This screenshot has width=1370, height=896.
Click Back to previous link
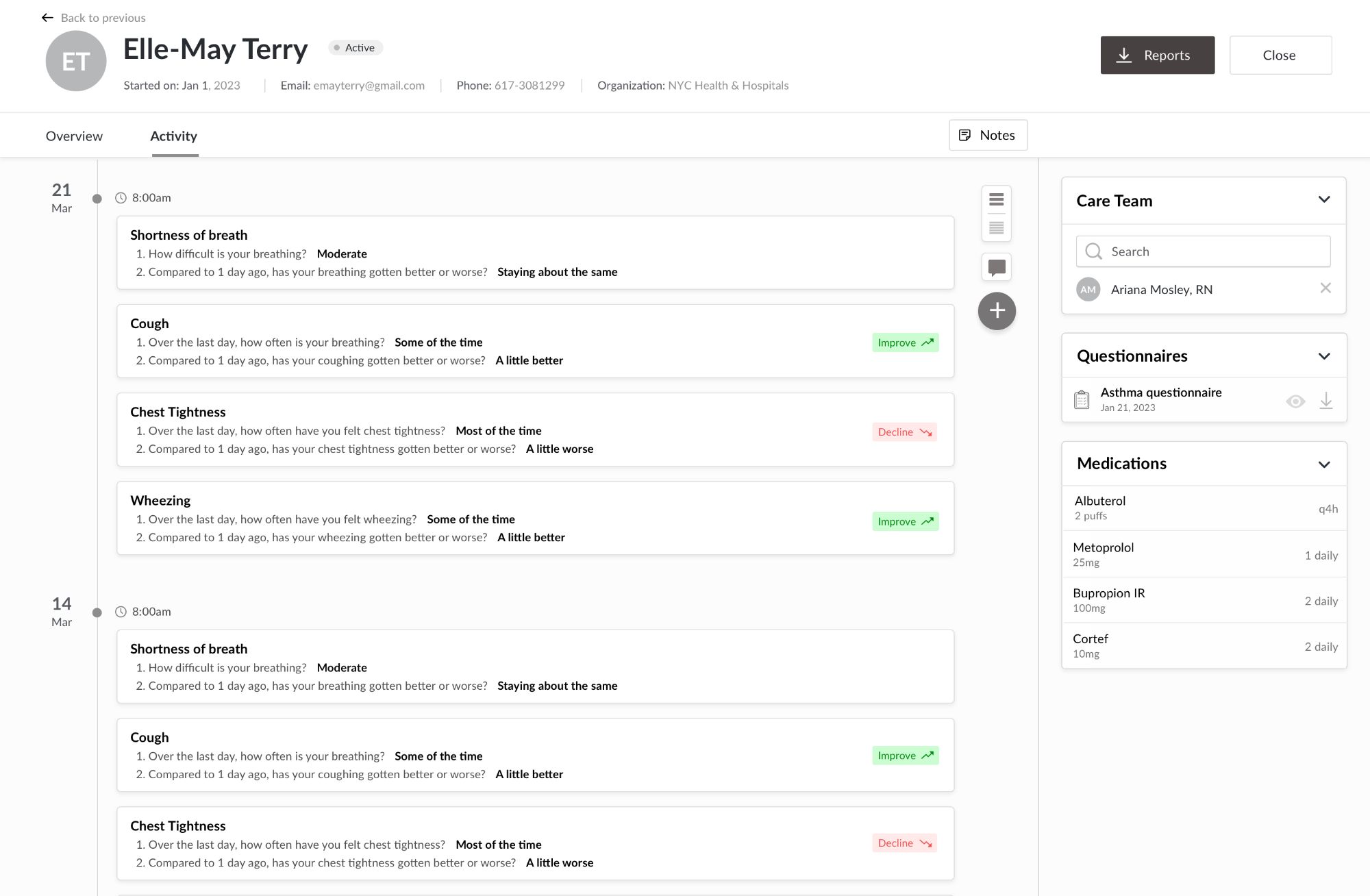click(103, 18)
